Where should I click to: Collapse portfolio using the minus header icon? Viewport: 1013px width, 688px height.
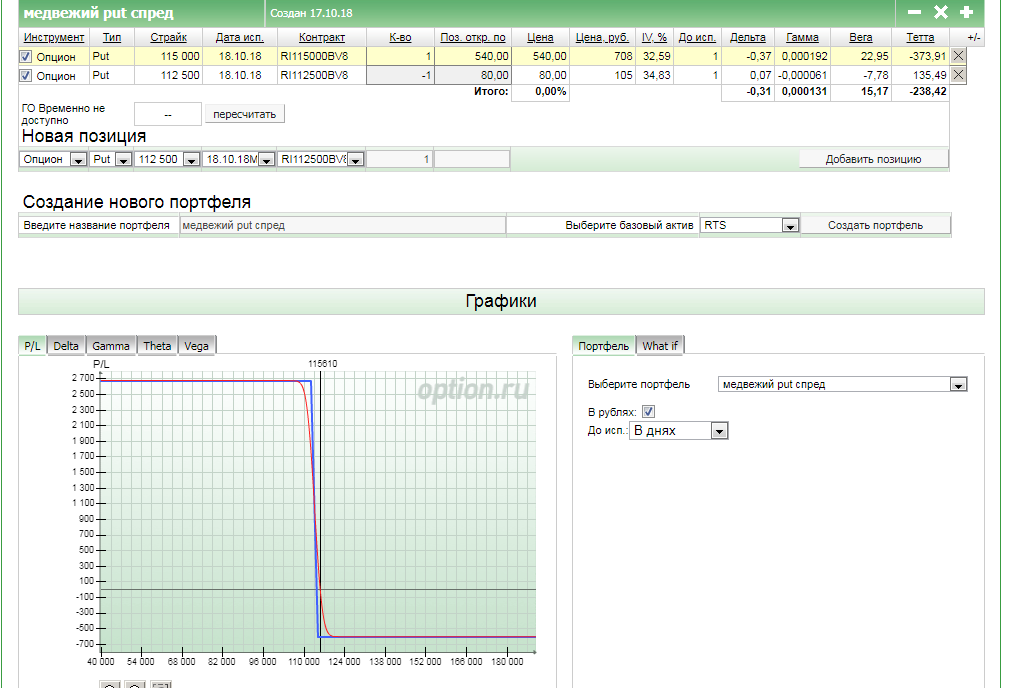914,13
